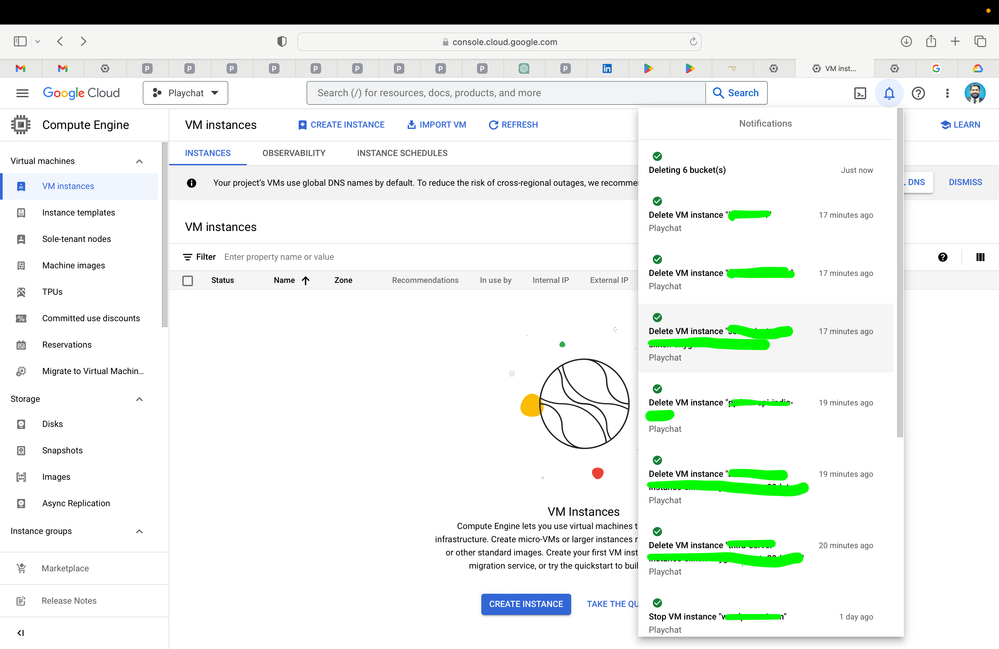
Task: Click the Safari share icon
Action: (x=931, y=41)
